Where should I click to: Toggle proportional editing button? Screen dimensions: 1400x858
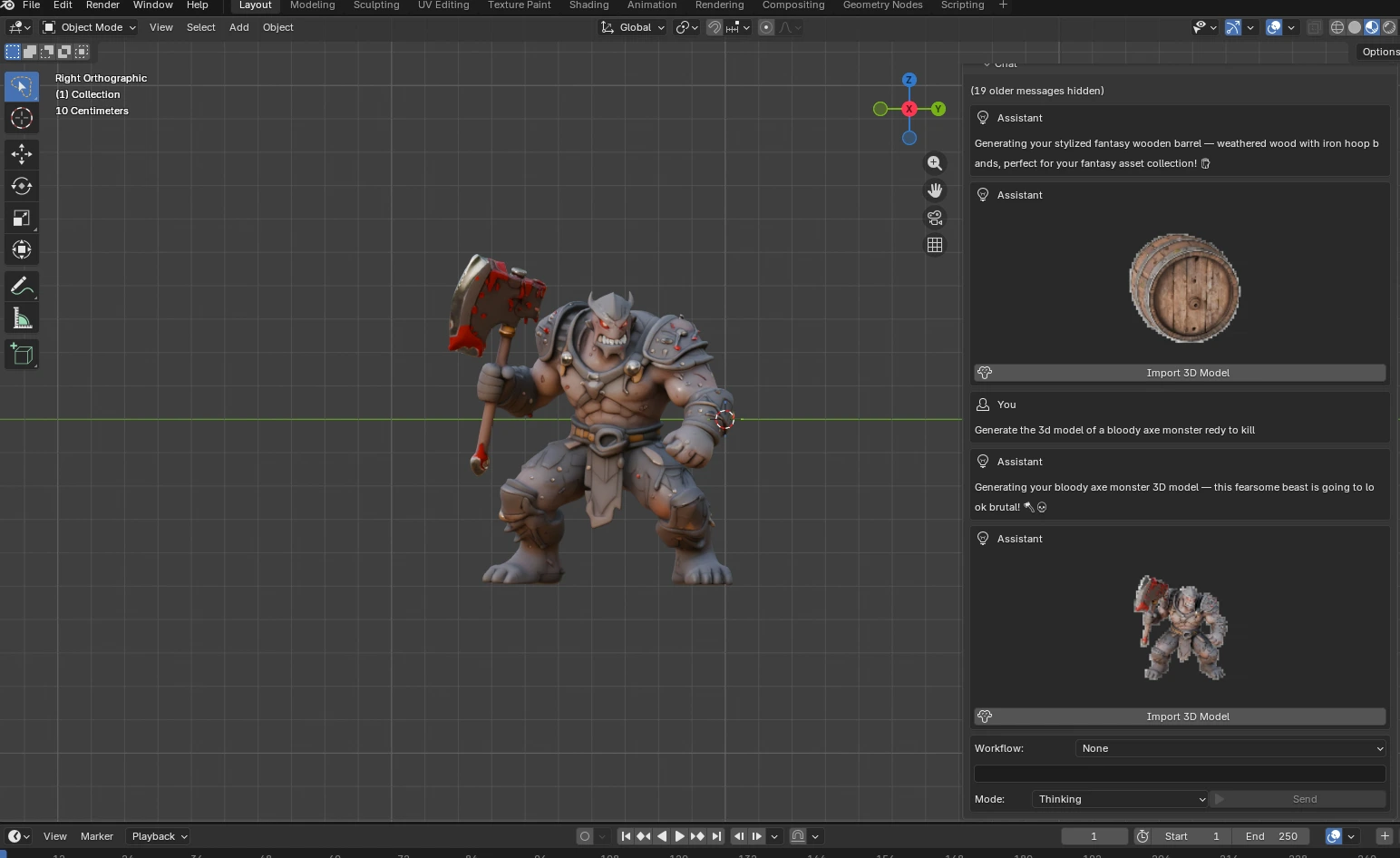pos(766,27)
